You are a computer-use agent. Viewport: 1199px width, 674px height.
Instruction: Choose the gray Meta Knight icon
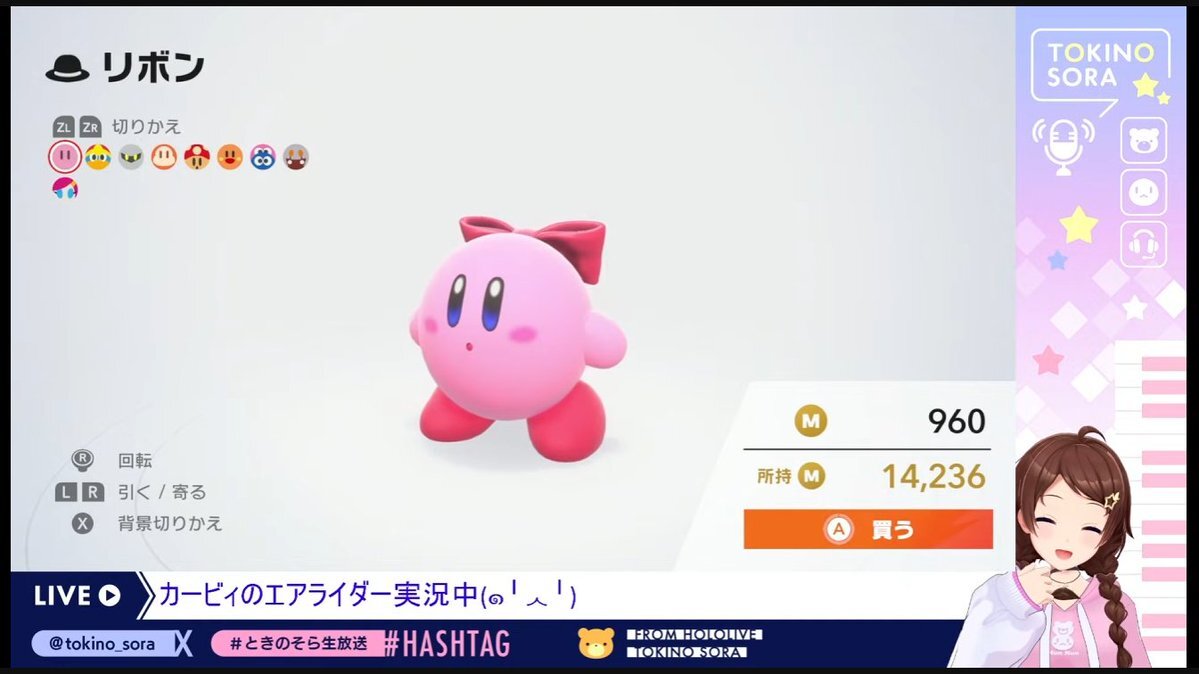pyautogui.click(x=131, y=157)
